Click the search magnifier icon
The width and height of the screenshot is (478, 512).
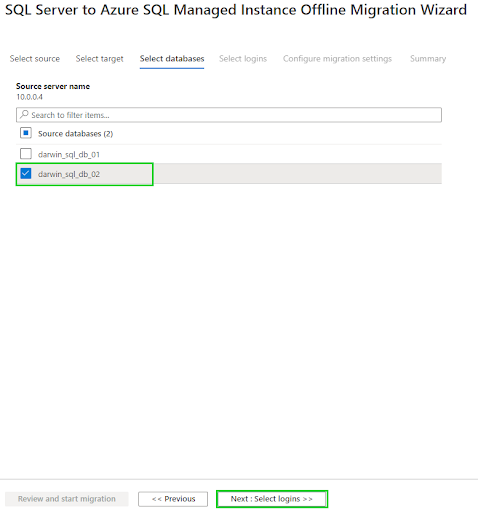(x=24, y=114)
